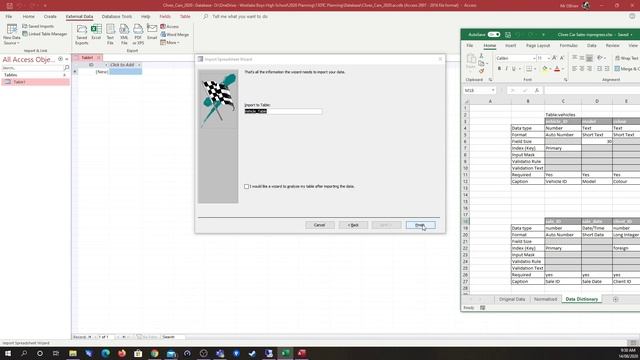640x360 pixels.
Task: Start Word Merge export
Action: [x=175, y=35]
